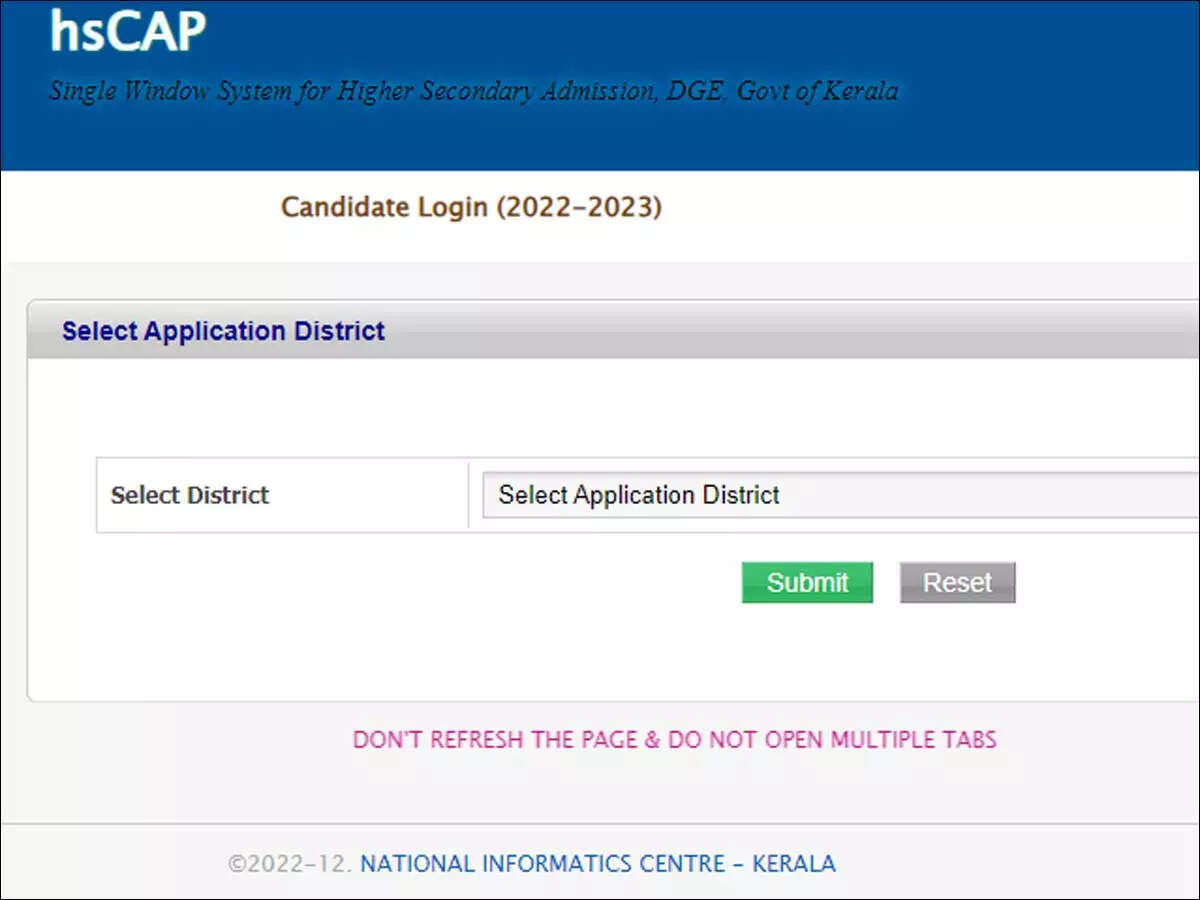Select the 'Candidate Login (2022-2023)' heading

(471, 208)
